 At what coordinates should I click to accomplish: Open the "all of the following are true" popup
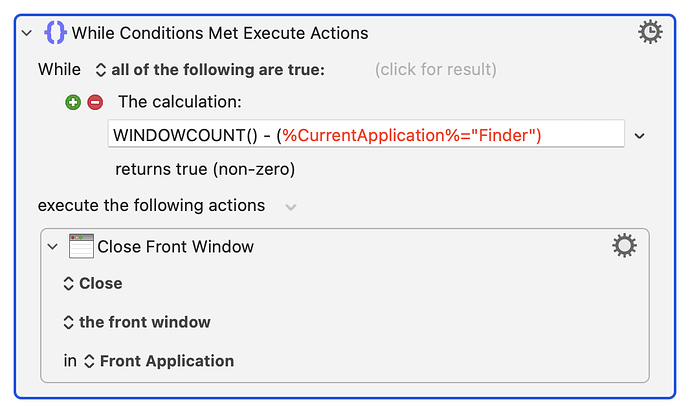coord(209,70)
